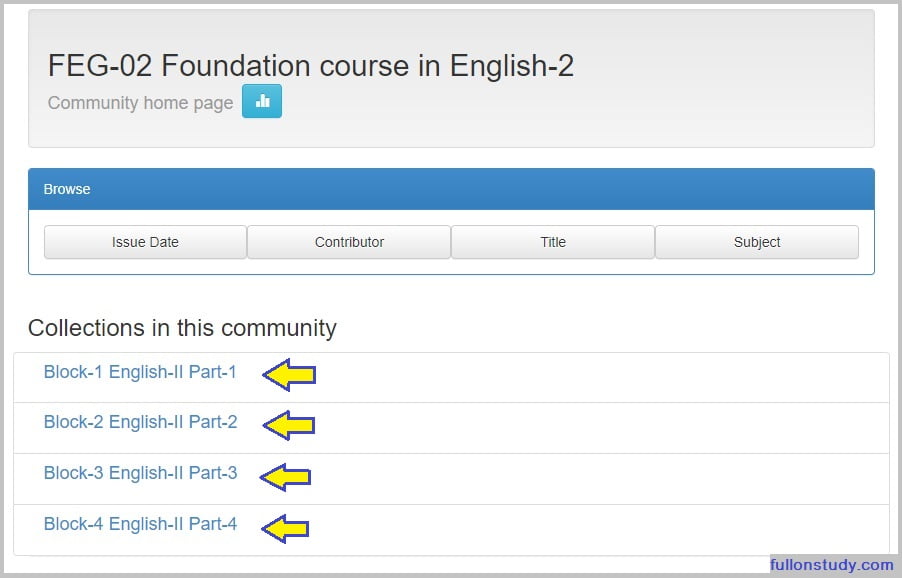Click the Collections in this community heading

pyautogui.click(x=182, y=328)
